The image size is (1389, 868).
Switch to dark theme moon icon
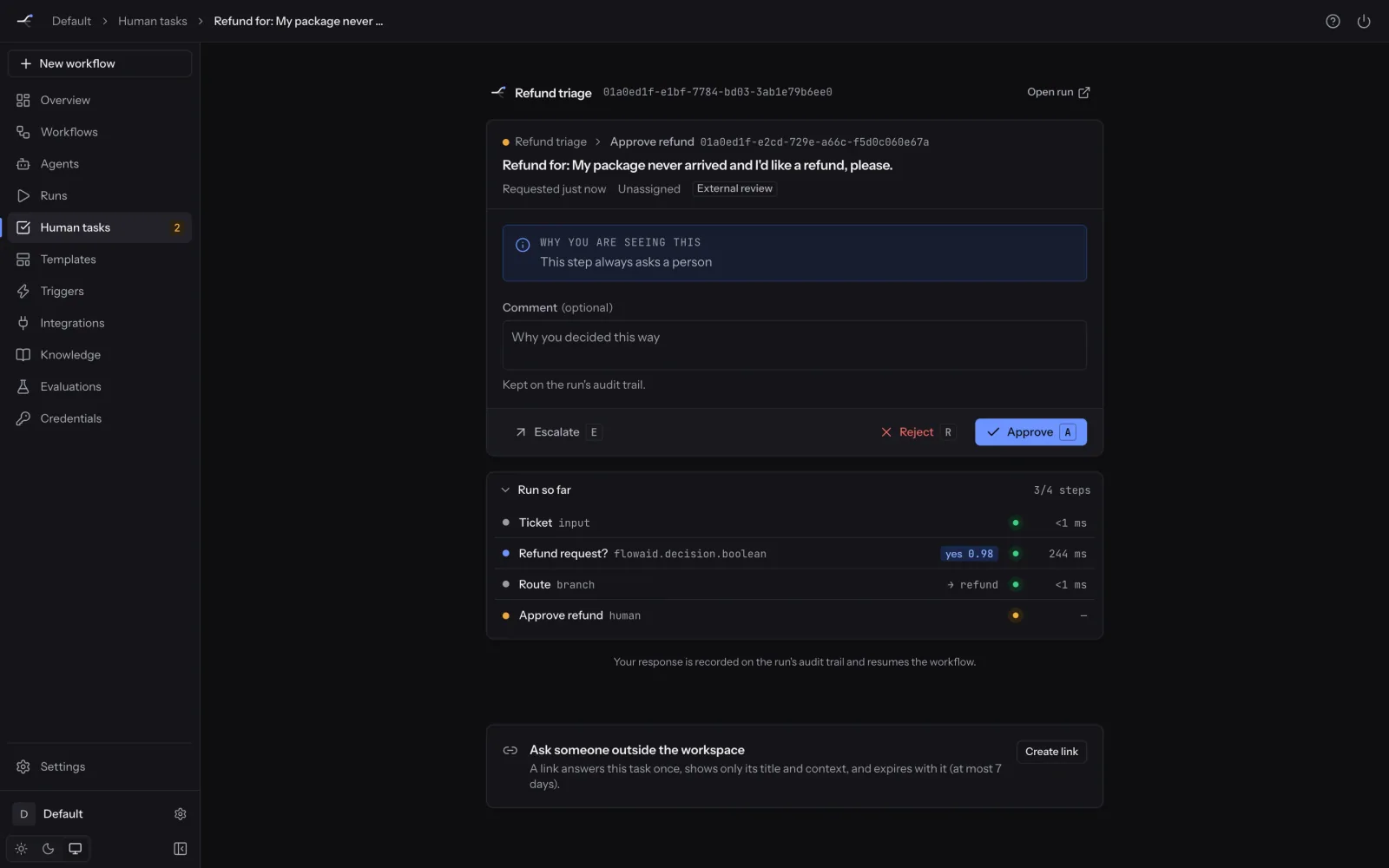(x=49, y=849)
